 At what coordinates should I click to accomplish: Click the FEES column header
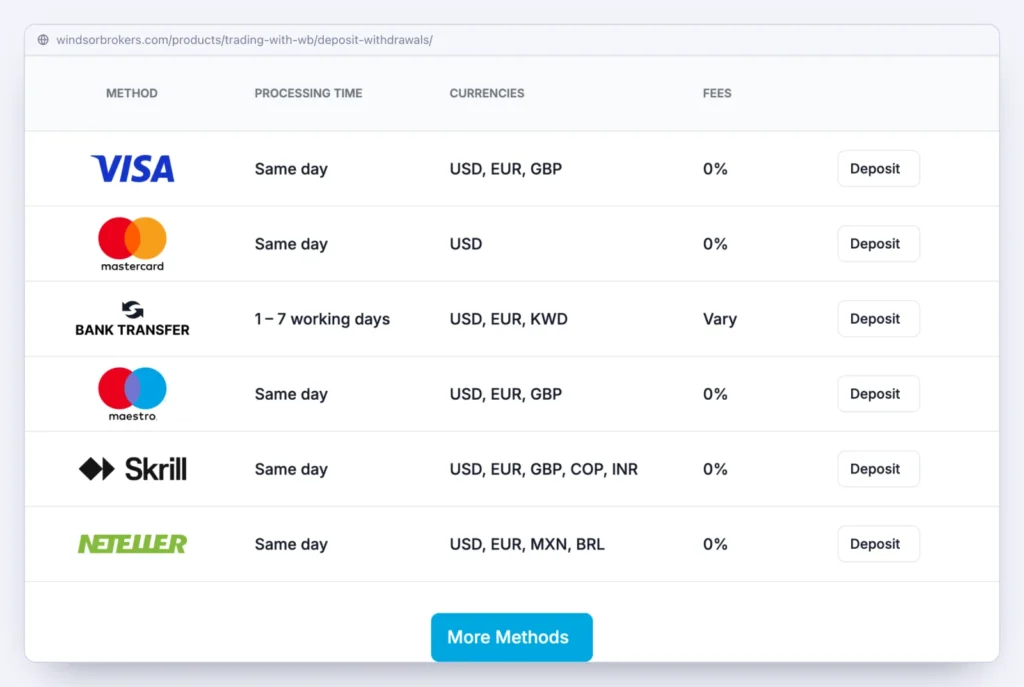pos(717,93)
